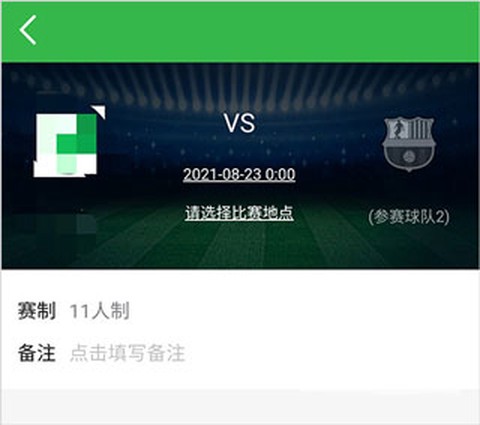Change the match date 2021-08-23 0:00
This screenshot has width=480, height=425.
coord(239,174)
